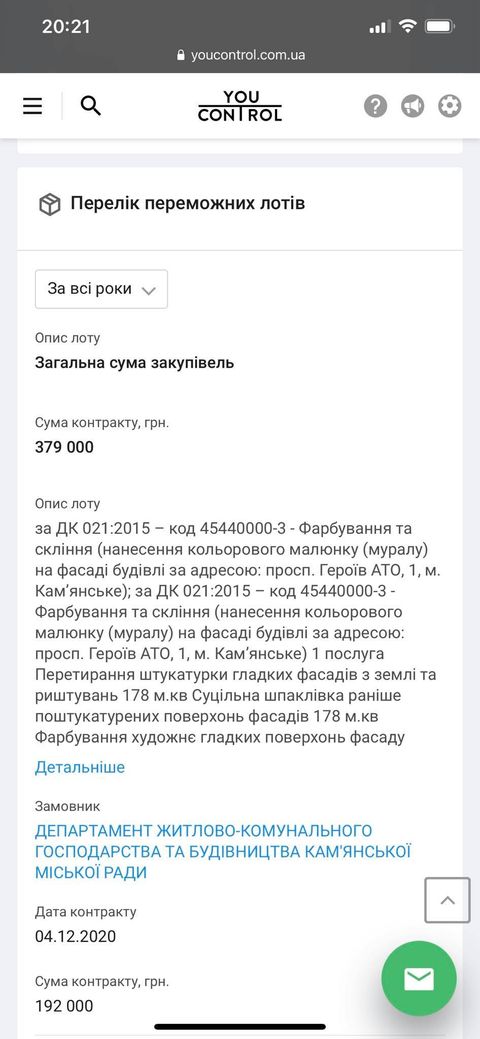Image resolution: width=480 pixels, height=1039 pixels.
Task: Tap the Wi-Fi status icon
Action: [408, 27]
